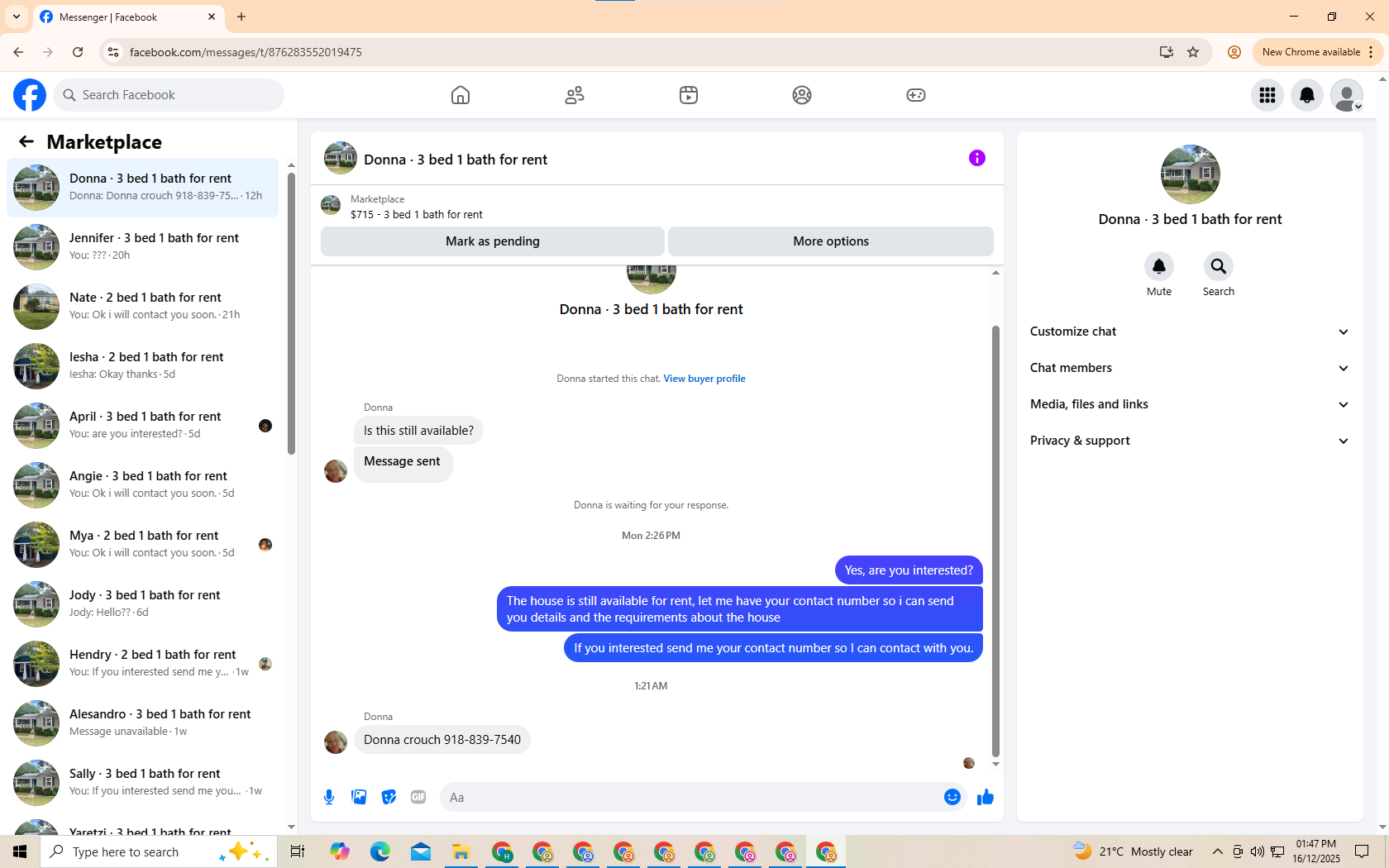1389x868 pixels.
Task: Open Mya's 2 bed 1 bath conversation
Action: click(143, 545)
